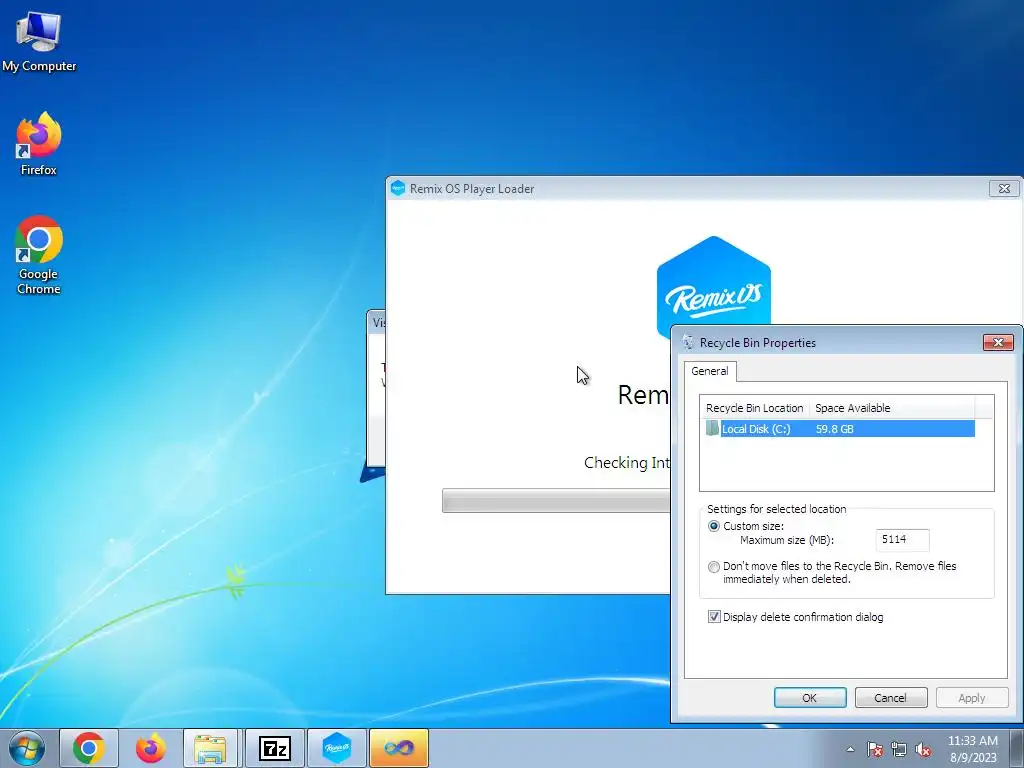This screenshot has height=768, width=1024.
Task: Click the Checking Int status text
Action: (x=627, y=462)
